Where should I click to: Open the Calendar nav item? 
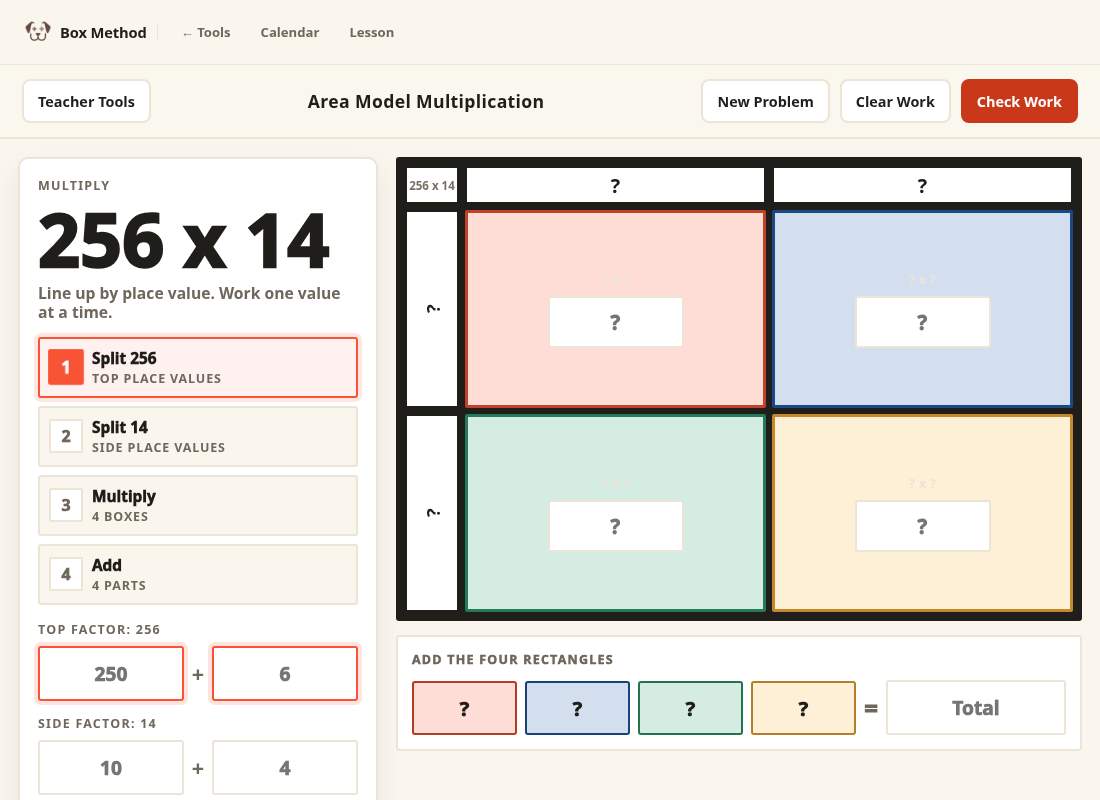click(x=290, y=32)
